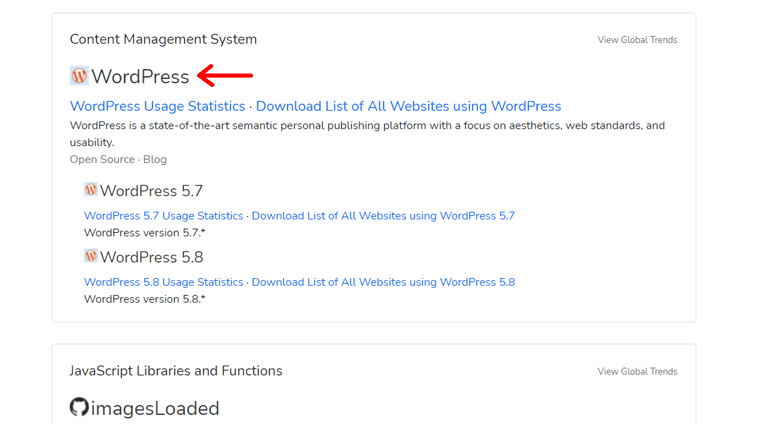Screen dimensions: 760x424
Task: Click the WordPress 5.8 logo icon
Action: [x=91, y=257]
